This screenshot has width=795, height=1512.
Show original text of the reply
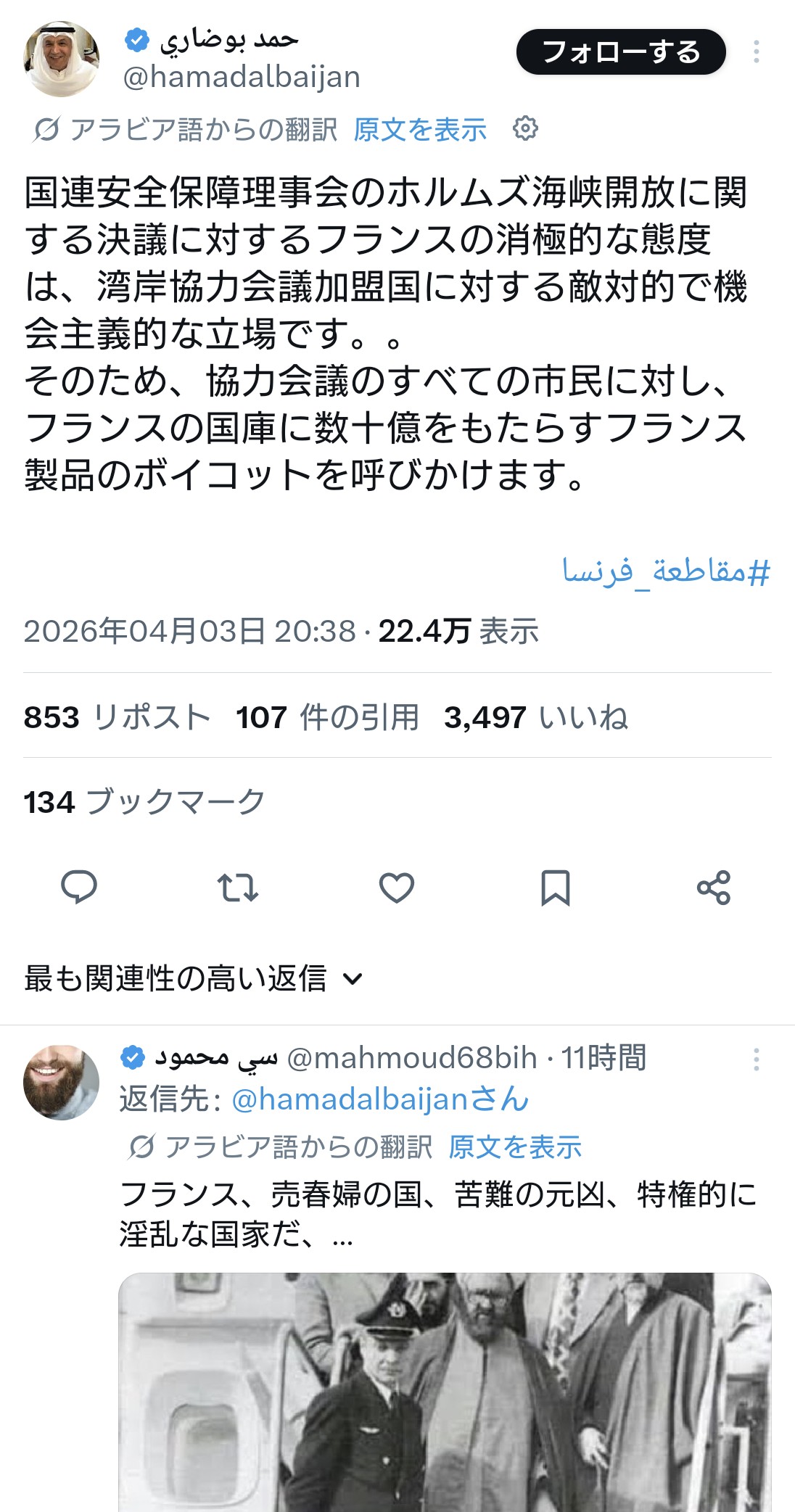(515, 1147)
